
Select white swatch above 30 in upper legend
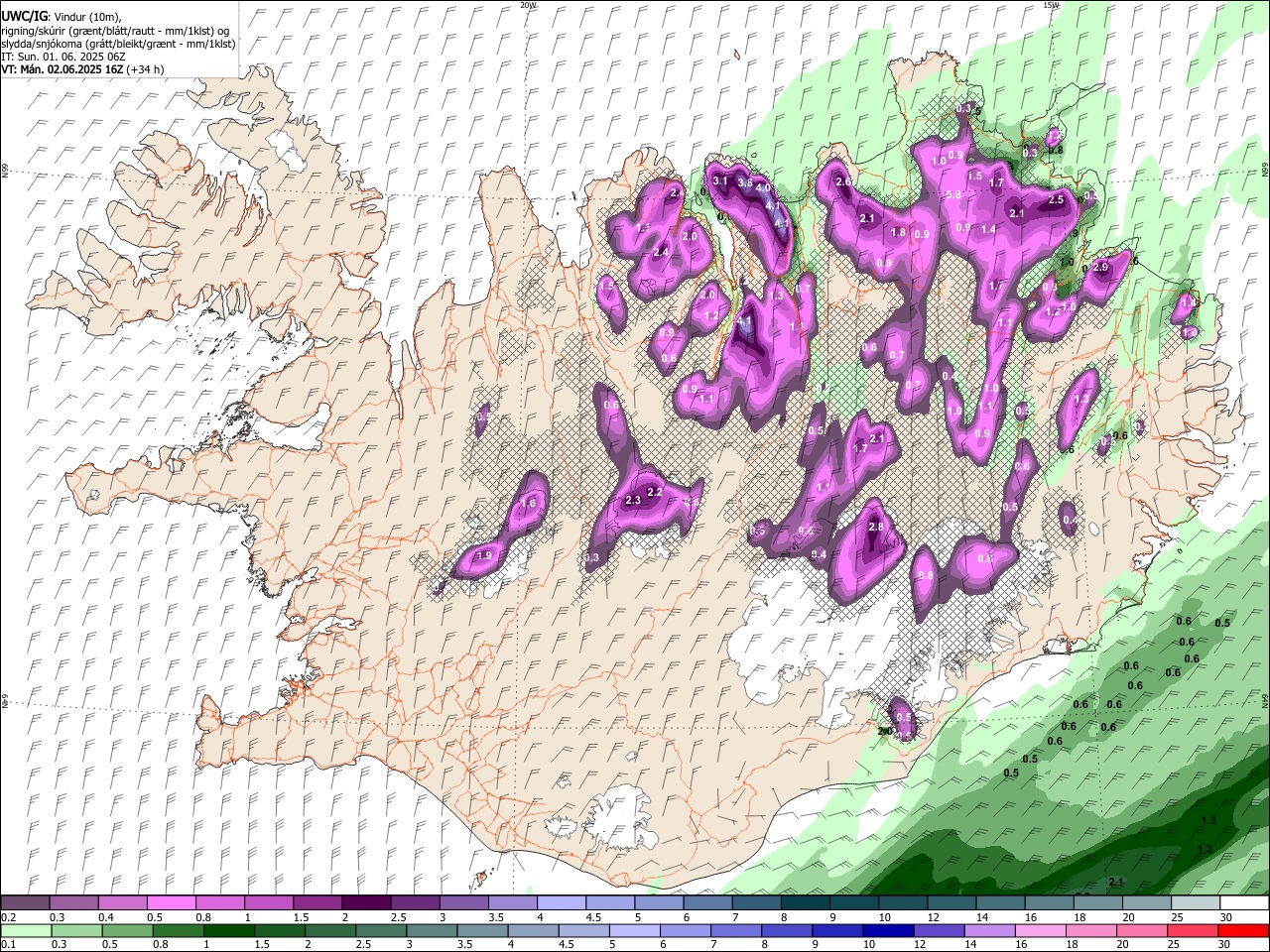pyautogui.click(x=1242, y=903)
